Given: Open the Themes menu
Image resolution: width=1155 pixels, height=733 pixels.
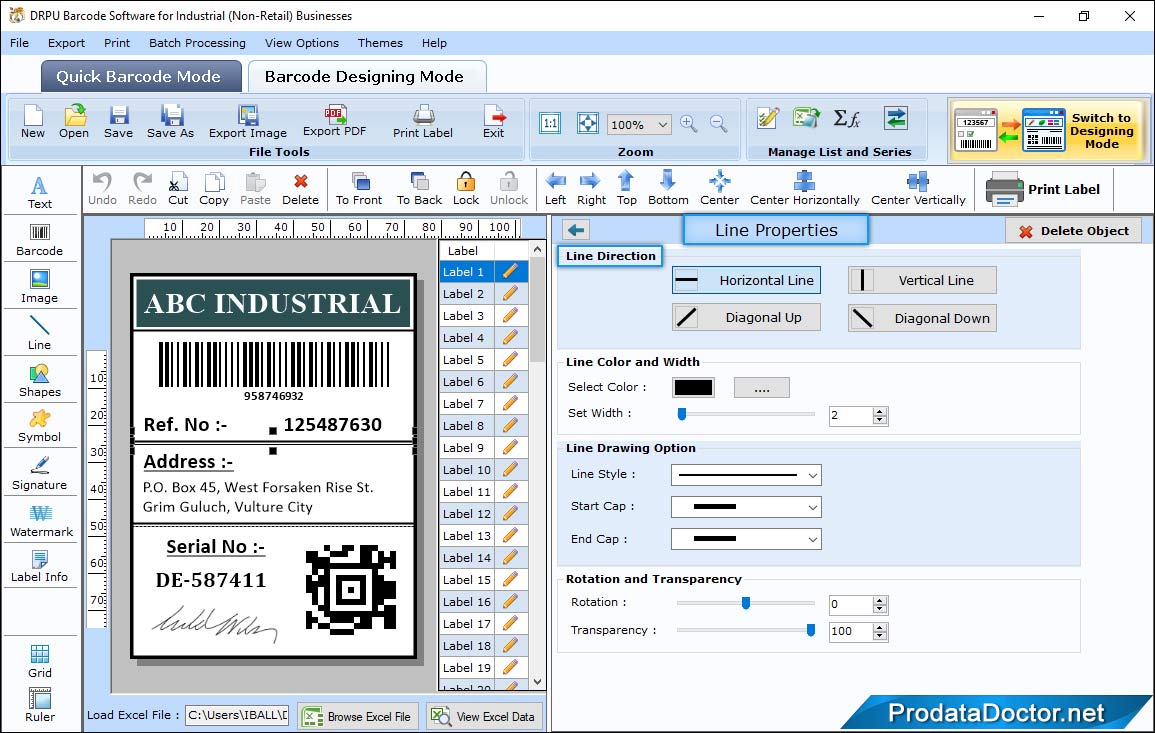Looking at the screenshot, I should (x=380, y=43).
